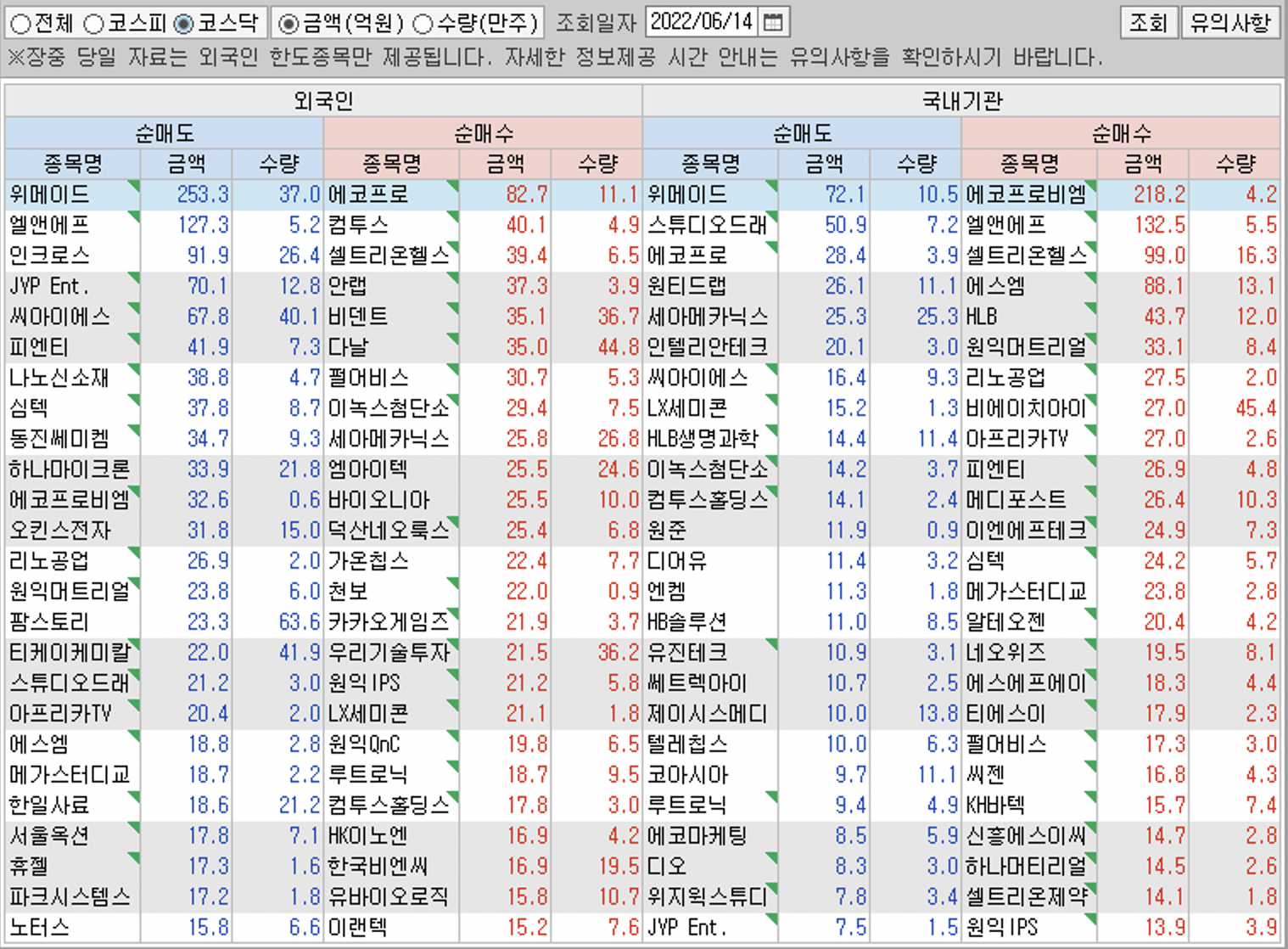Select 한일사료 stock name
The height and width of the screenshot is (949, 1288).
pyautogui.click(x=49, y=806)
